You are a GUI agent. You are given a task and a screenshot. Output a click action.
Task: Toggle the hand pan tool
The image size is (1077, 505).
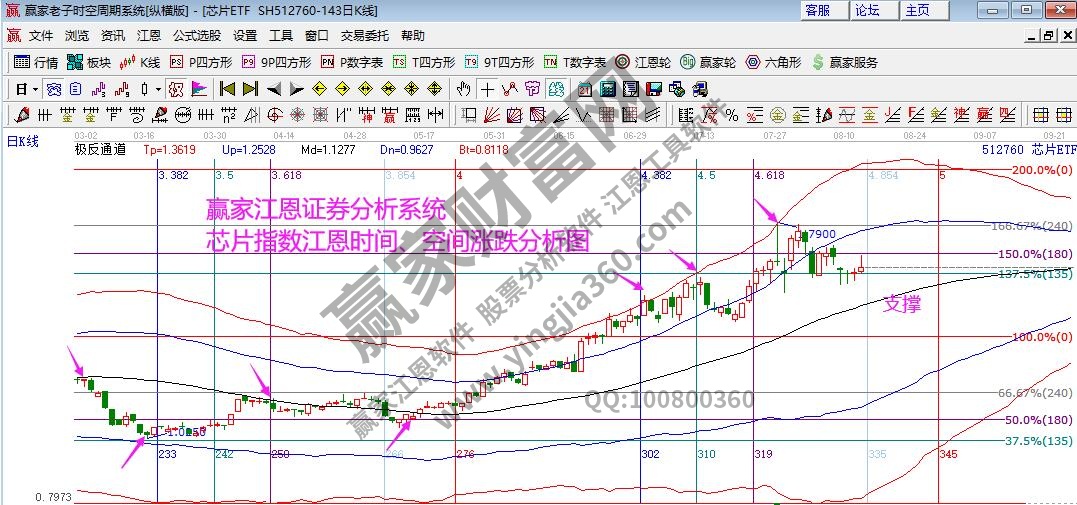pyautogui.click(x=464, y=88)
